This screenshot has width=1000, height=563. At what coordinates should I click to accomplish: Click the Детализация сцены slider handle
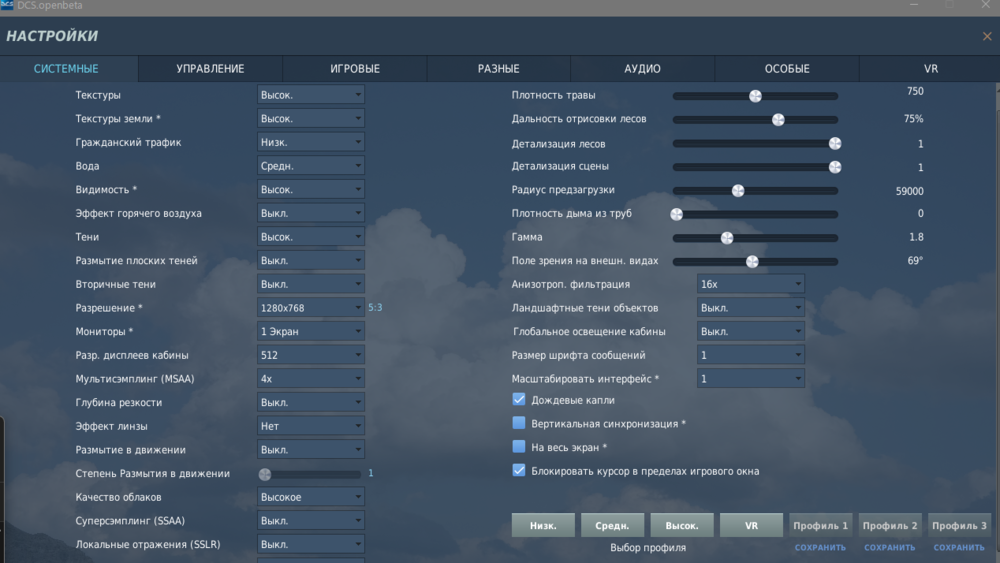(835, 167)
